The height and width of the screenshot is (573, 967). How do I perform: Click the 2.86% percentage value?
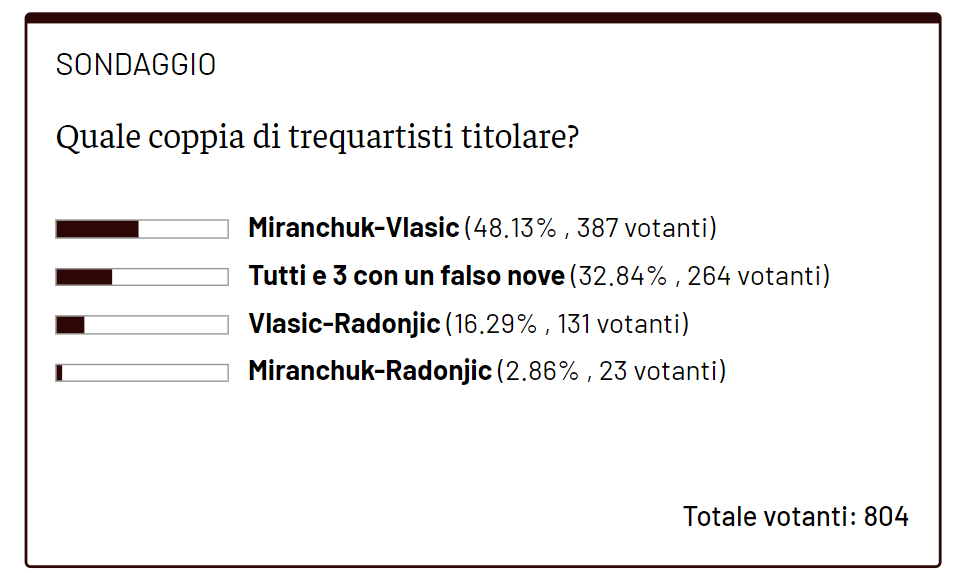[541, 372]
